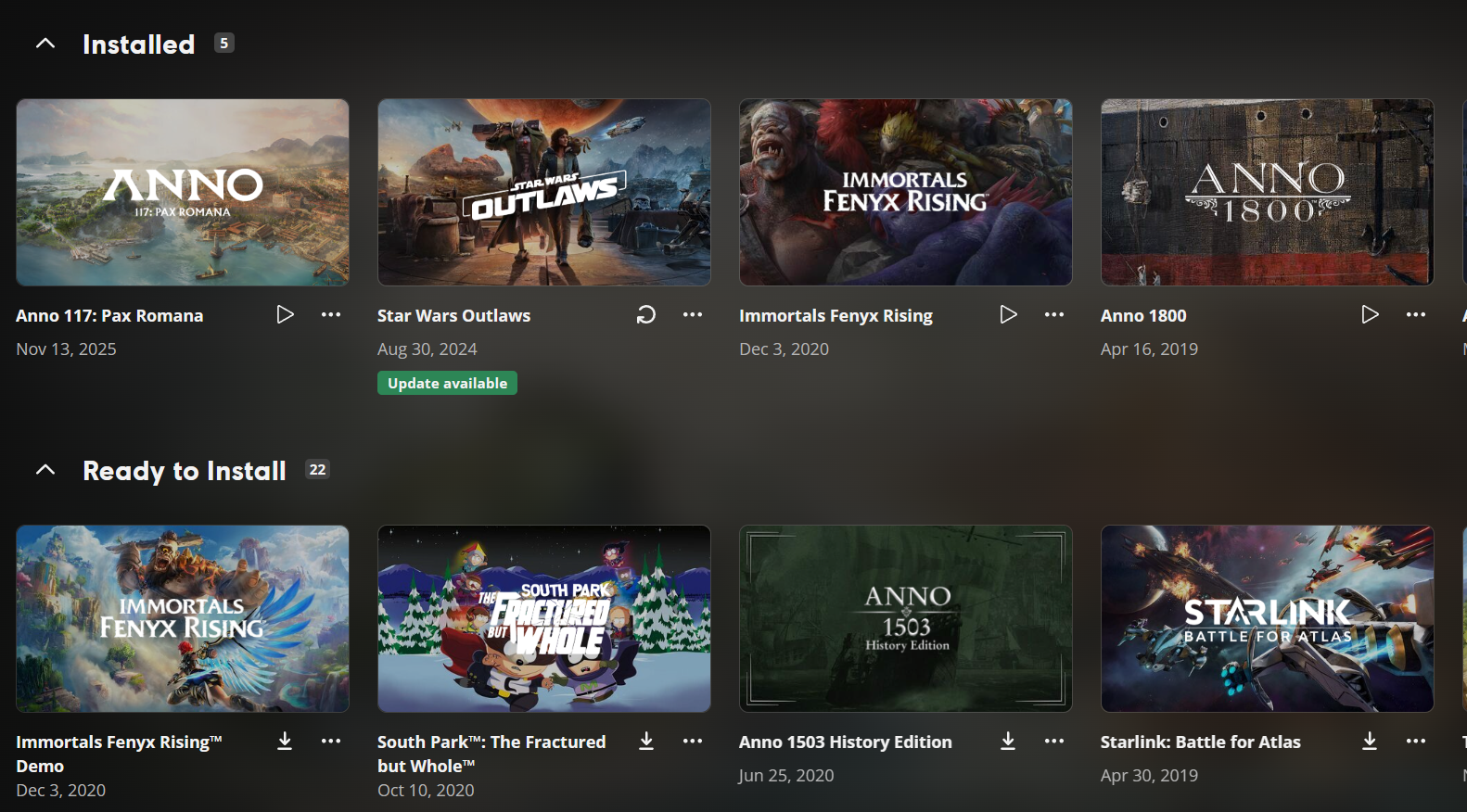
Task: Click the Star Wars Outlaws title
Action: click(453, 315)
